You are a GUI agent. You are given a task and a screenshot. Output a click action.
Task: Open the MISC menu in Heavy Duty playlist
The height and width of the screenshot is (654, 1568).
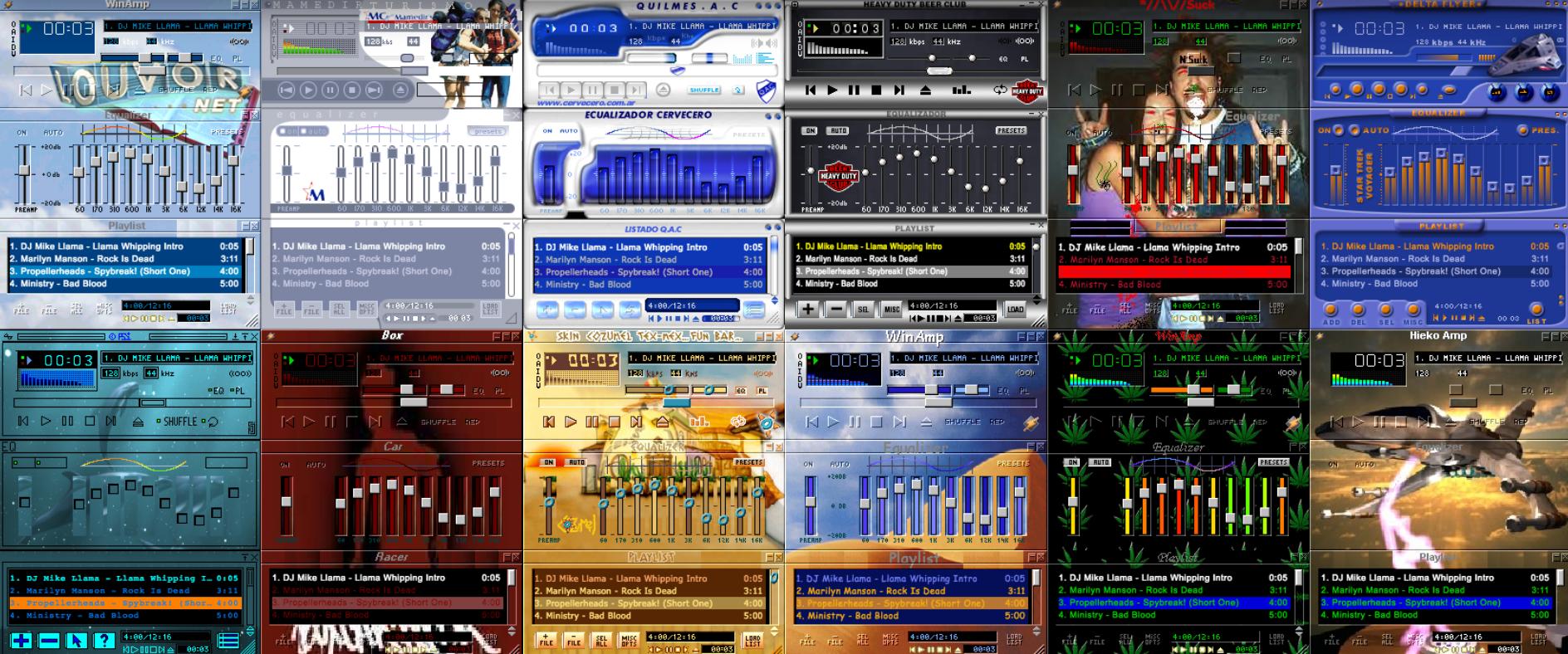(891, 310)
